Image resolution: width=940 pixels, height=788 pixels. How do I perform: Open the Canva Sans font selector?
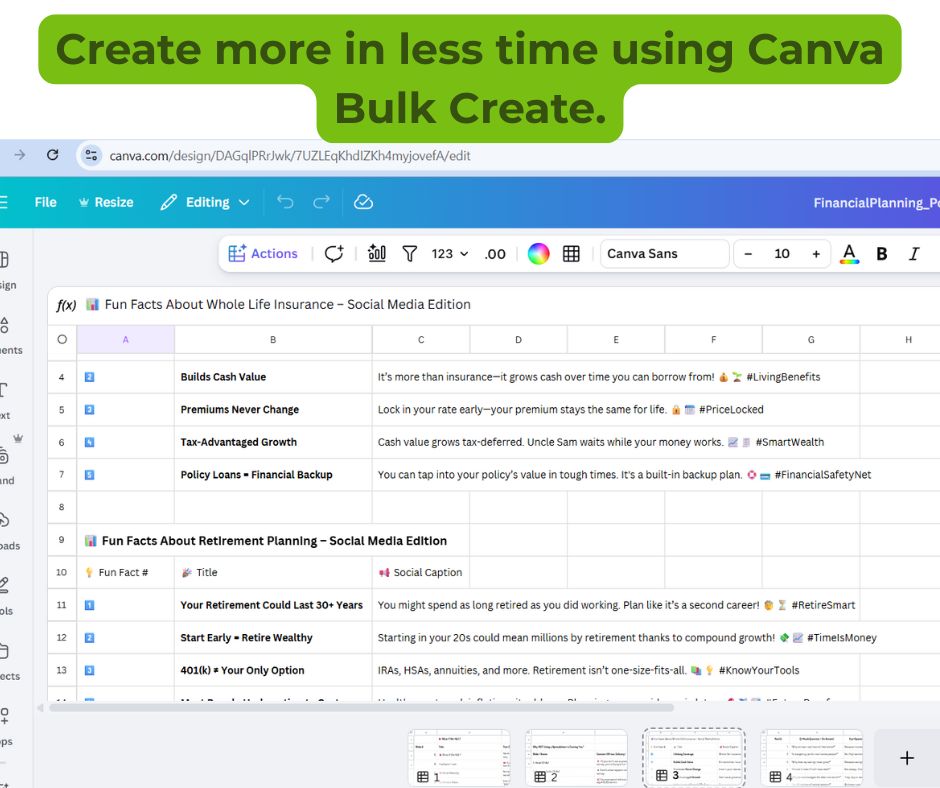pos(665,254)
